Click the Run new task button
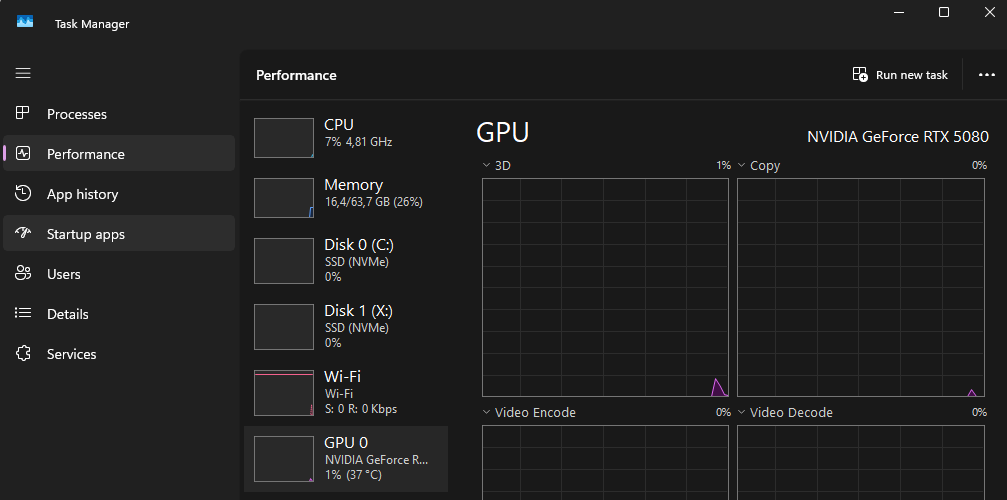 [x=900, y=75]
